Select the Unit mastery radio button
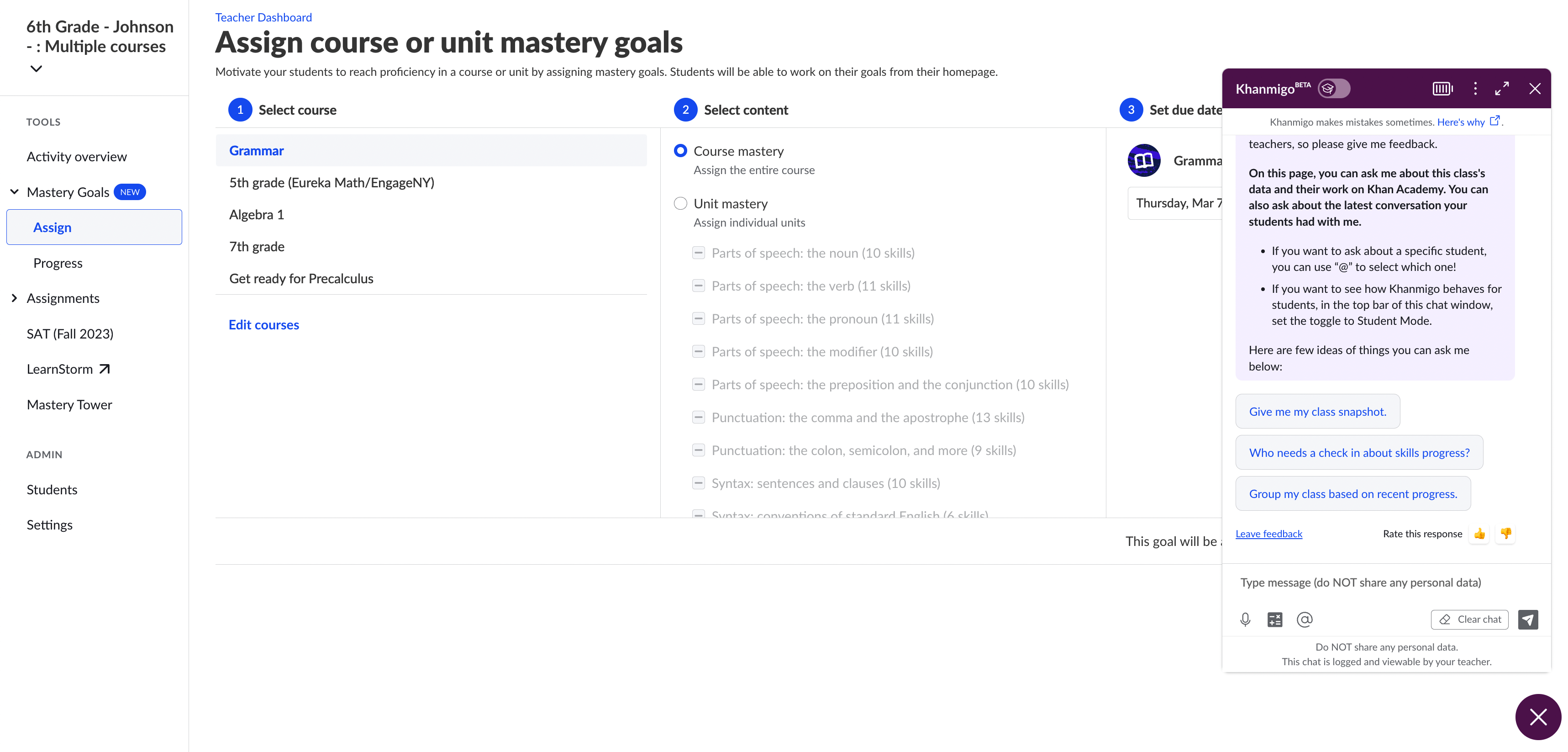1568x752 pixels. click(680, 203)
